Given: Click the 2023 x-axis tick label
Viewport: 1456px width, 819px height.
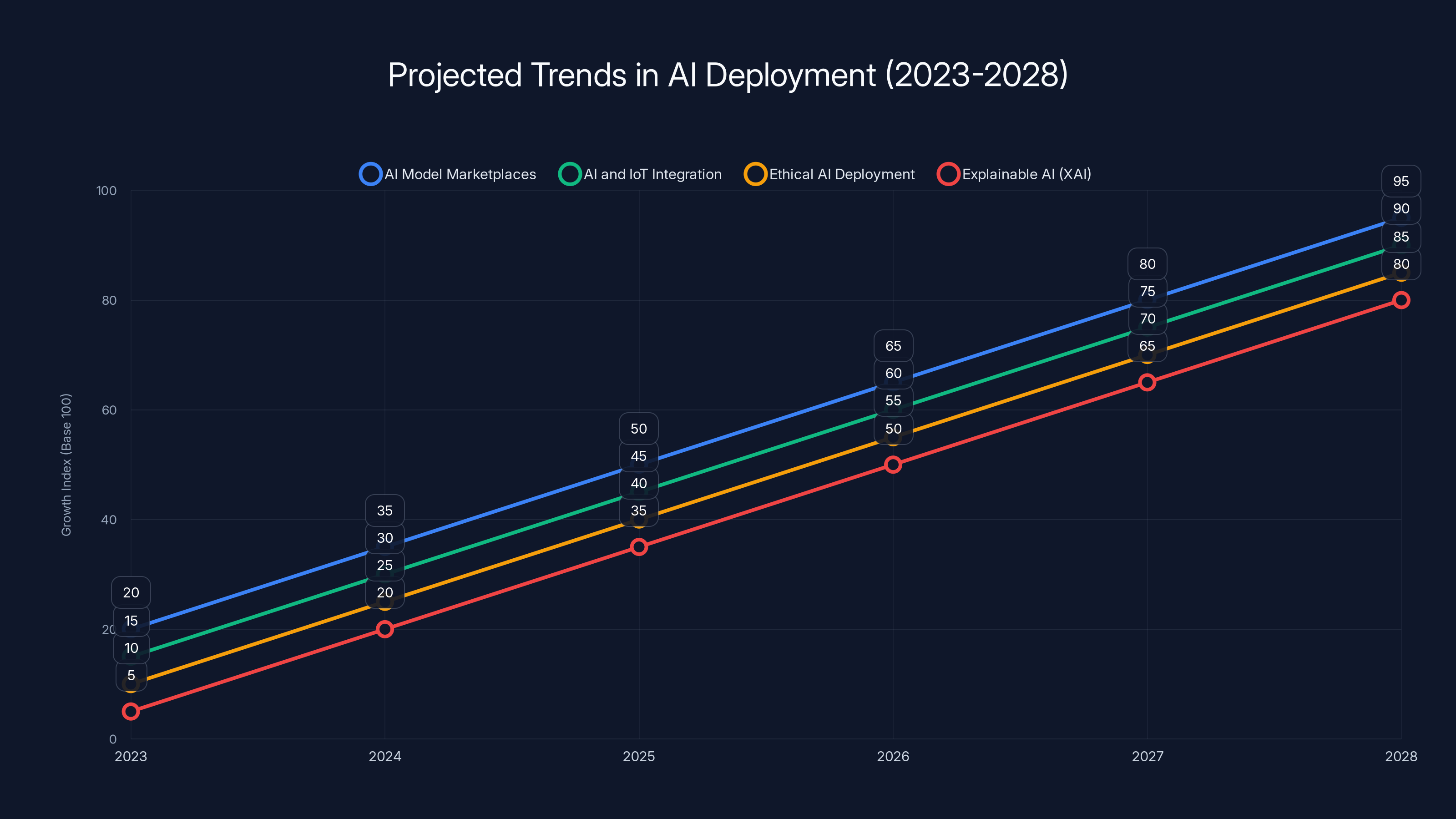Looking at the screenshot, I should (131, 756).
